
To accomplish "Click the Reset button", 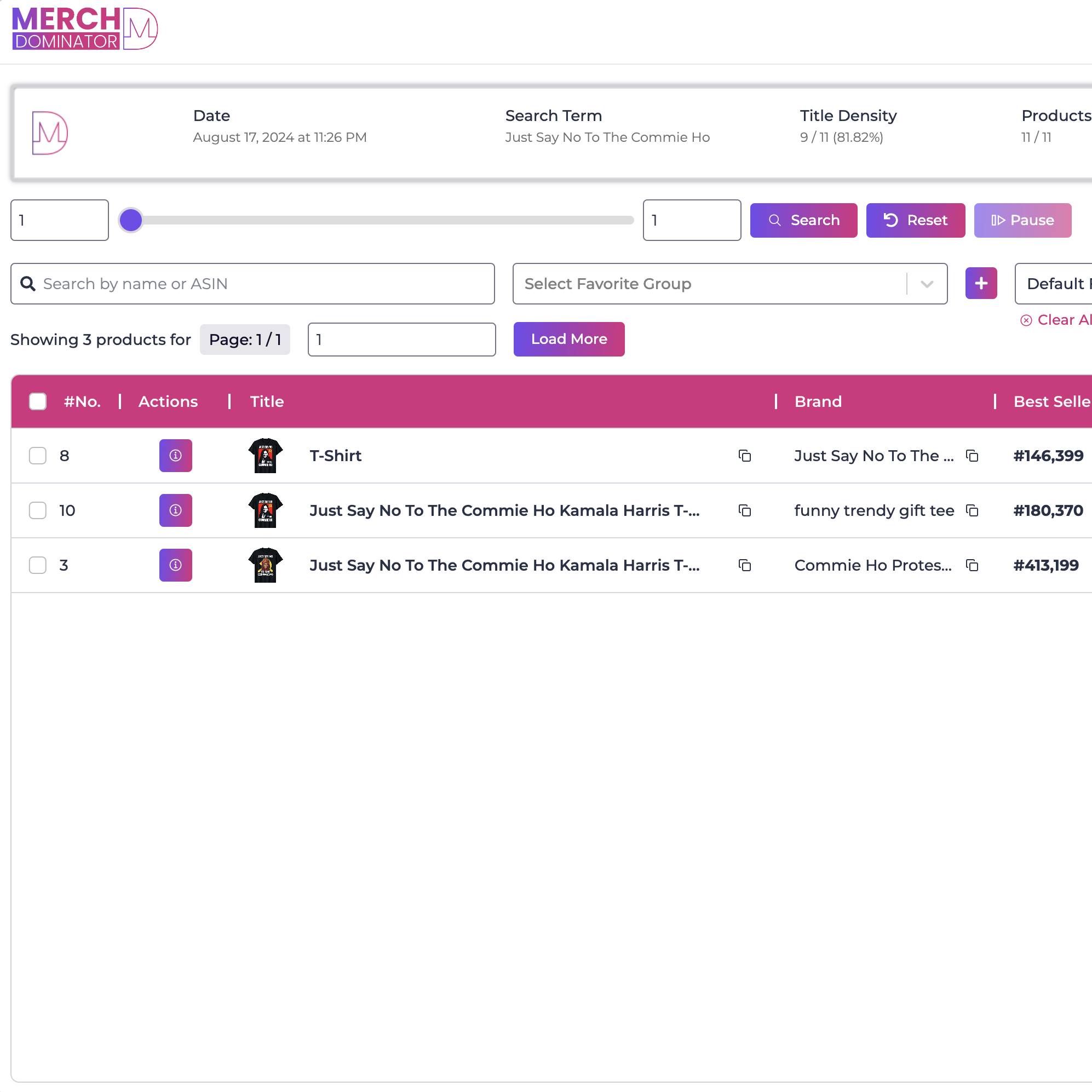I will 915,221.
